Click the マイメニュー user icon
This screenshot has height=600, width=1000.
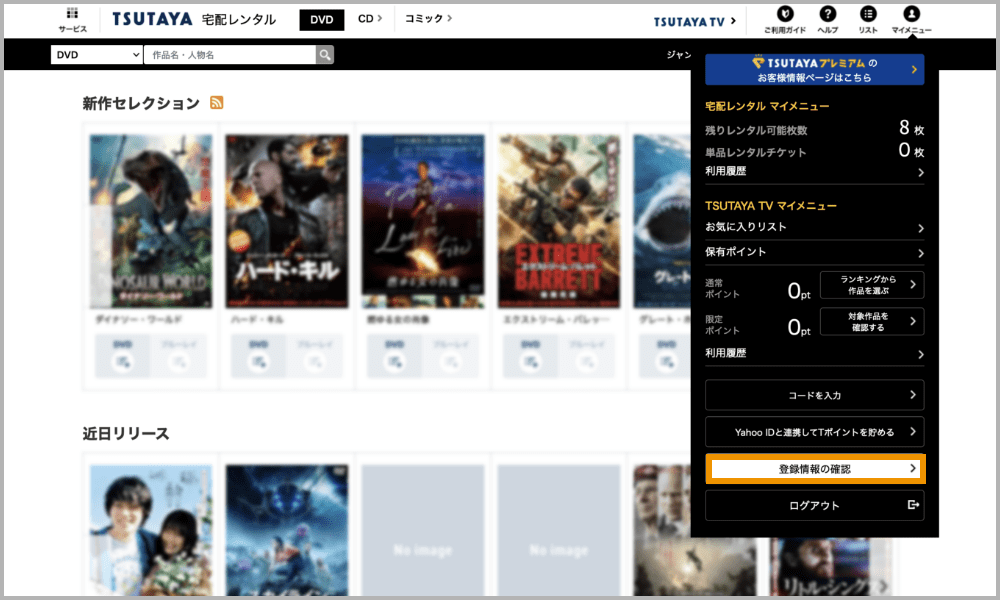911,14
